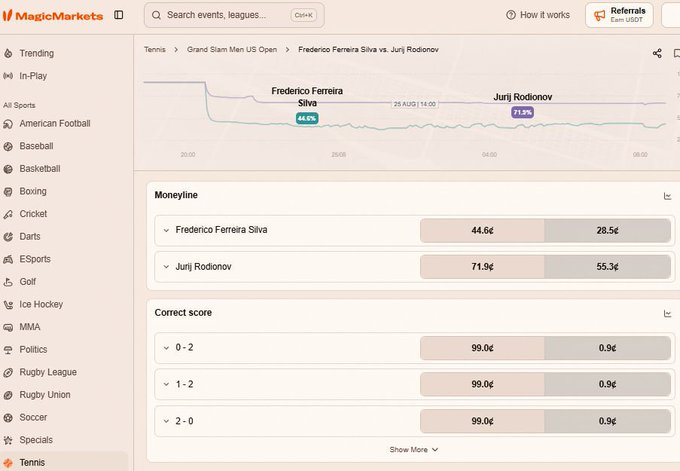Open Cricket markets
The image size is (680, 471).
[33, 214]
